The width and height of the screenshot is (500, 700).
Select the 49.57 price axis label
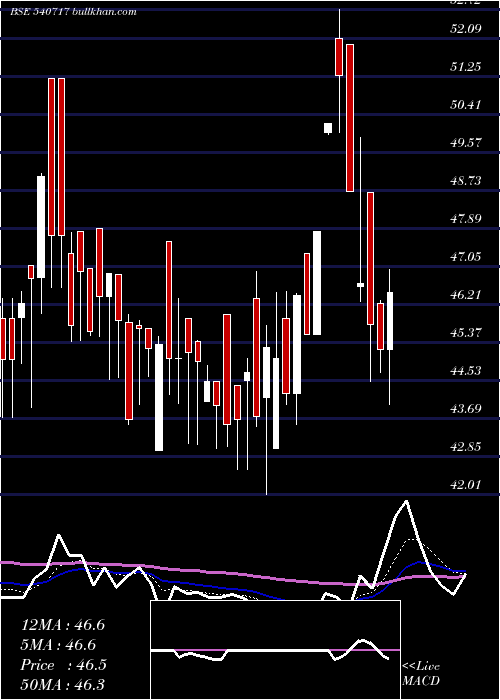pyautogui.click(x=466, y=143)
